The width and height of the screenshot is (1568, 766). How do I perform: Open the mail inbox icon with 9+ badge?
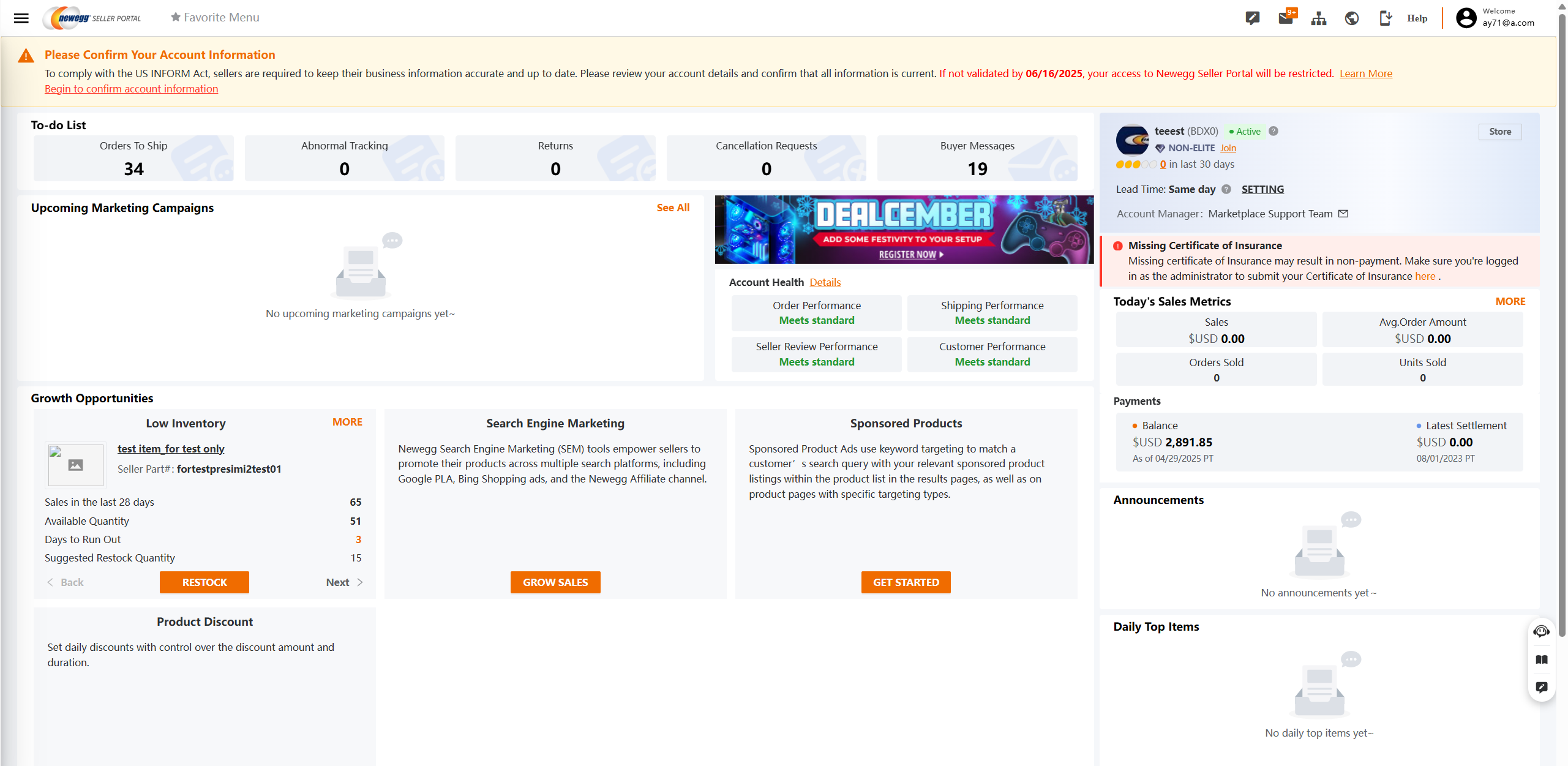1286,18
